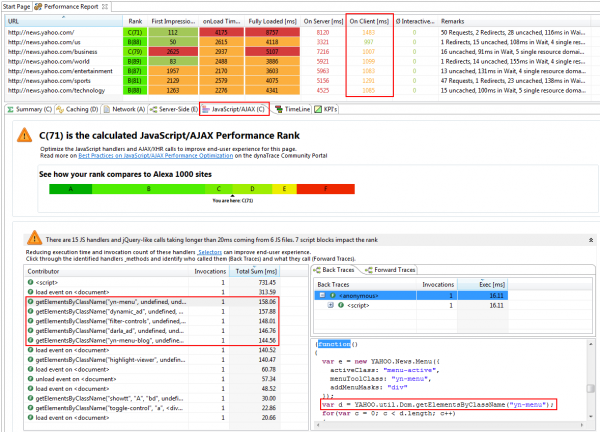
Task: Select the http://news.yahoo.com/business row
Action: (298, 52)
